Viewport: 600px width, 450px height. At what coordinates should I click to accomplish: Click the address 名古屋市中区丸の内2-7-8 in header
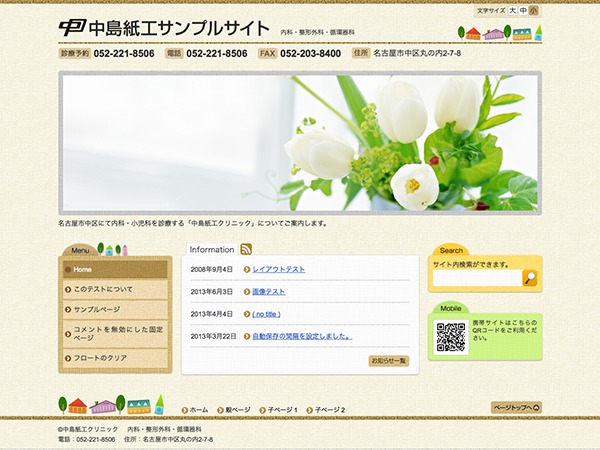(x=417, y=53)
